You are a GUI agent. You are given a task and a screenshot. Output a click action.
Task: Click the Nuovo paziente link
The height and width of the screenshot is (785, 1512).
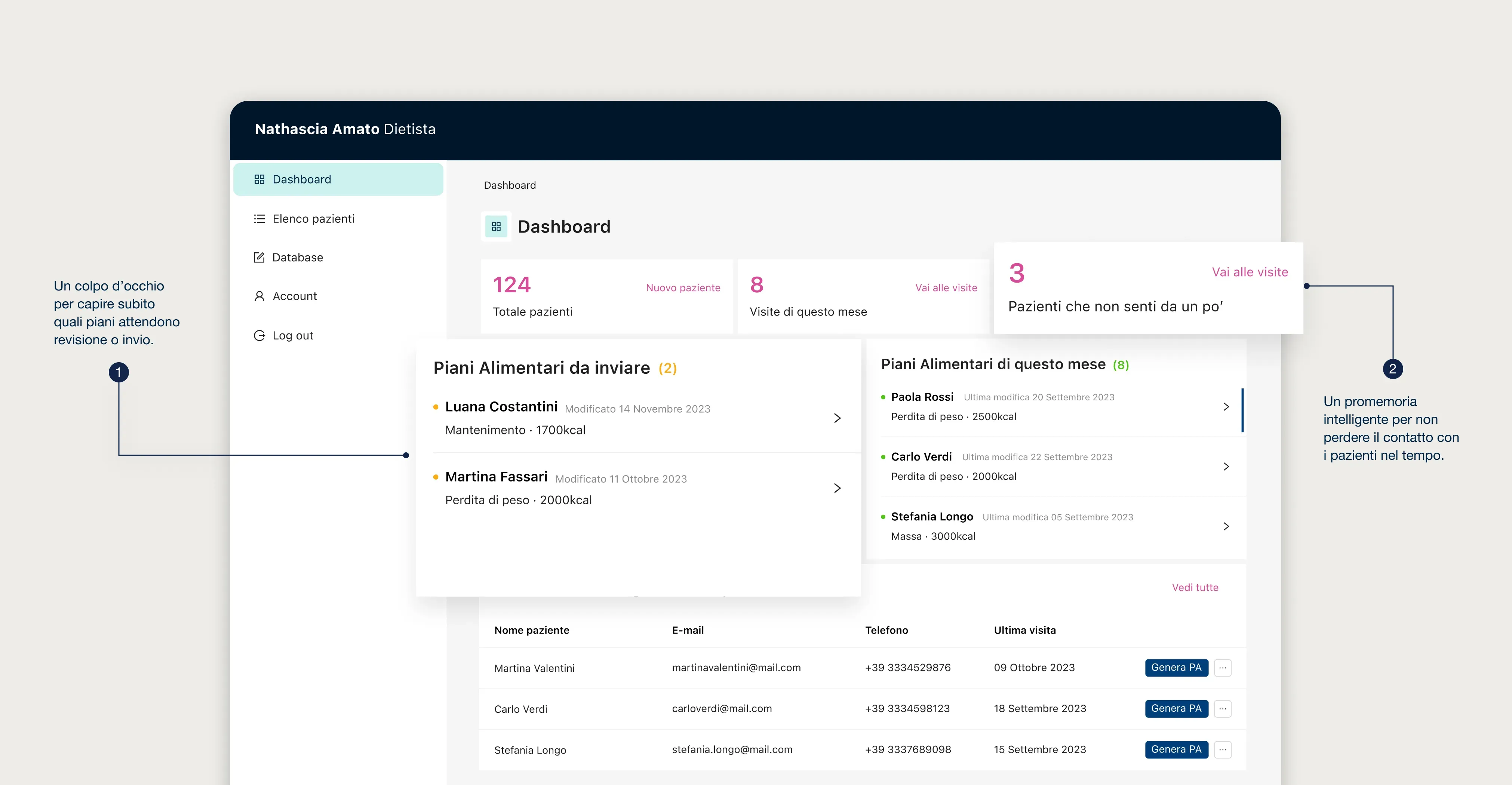pyautogui.click(x=683, y=287)
